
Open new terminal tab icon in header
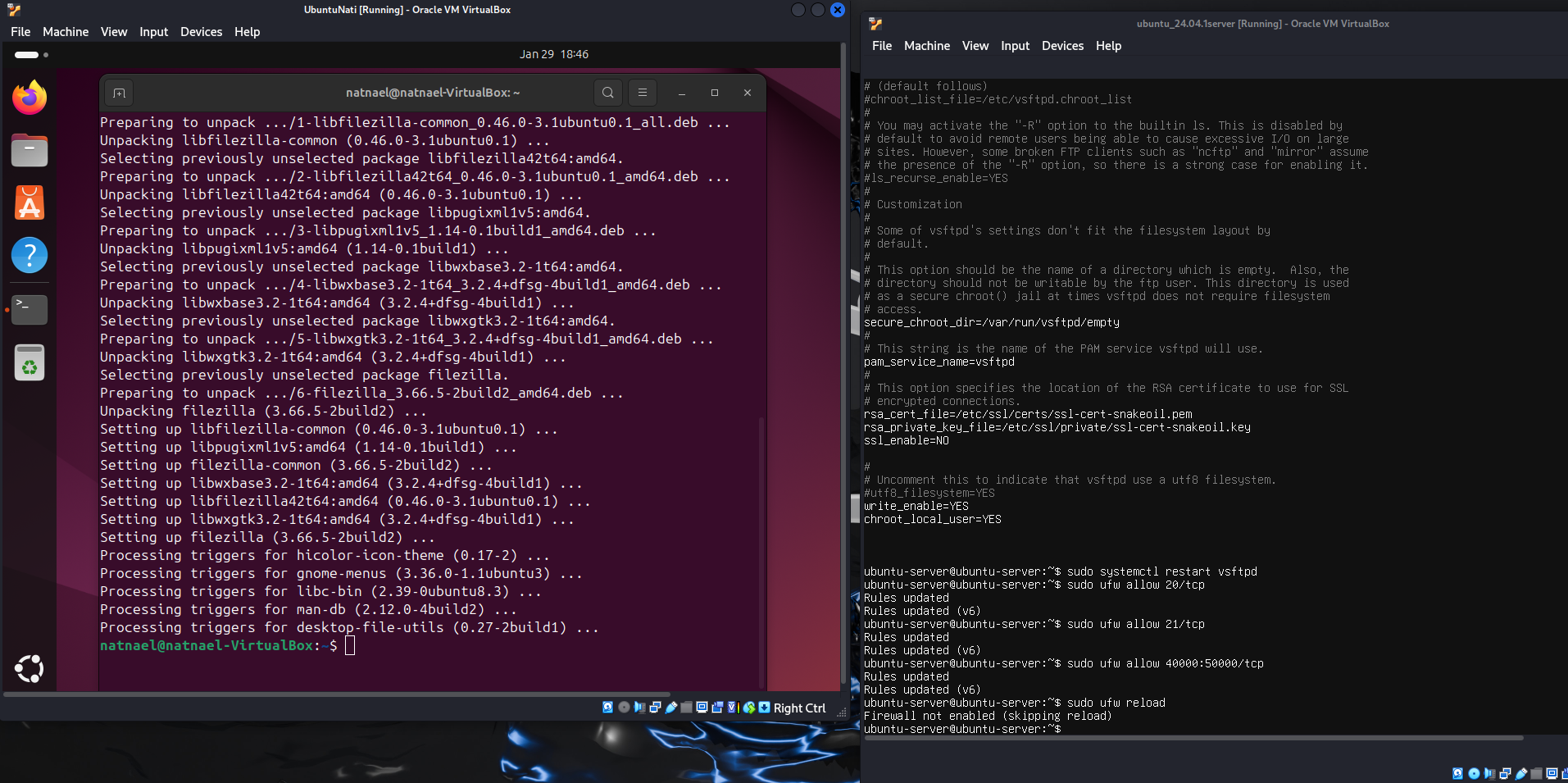pyautogui.click(x=119, y=93)
